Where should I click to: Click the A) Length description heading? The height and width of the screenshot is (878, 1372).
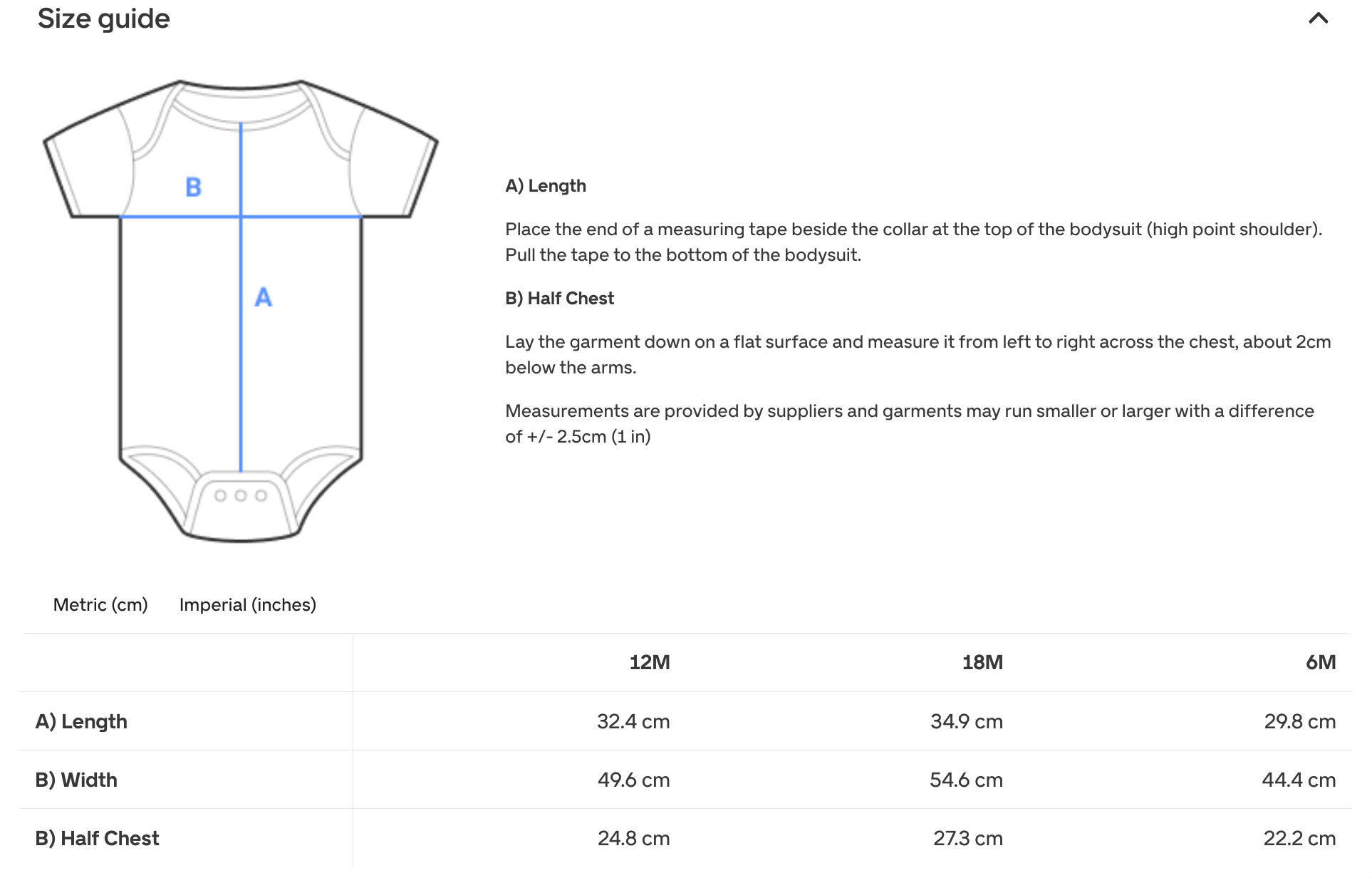click(546, 186)
